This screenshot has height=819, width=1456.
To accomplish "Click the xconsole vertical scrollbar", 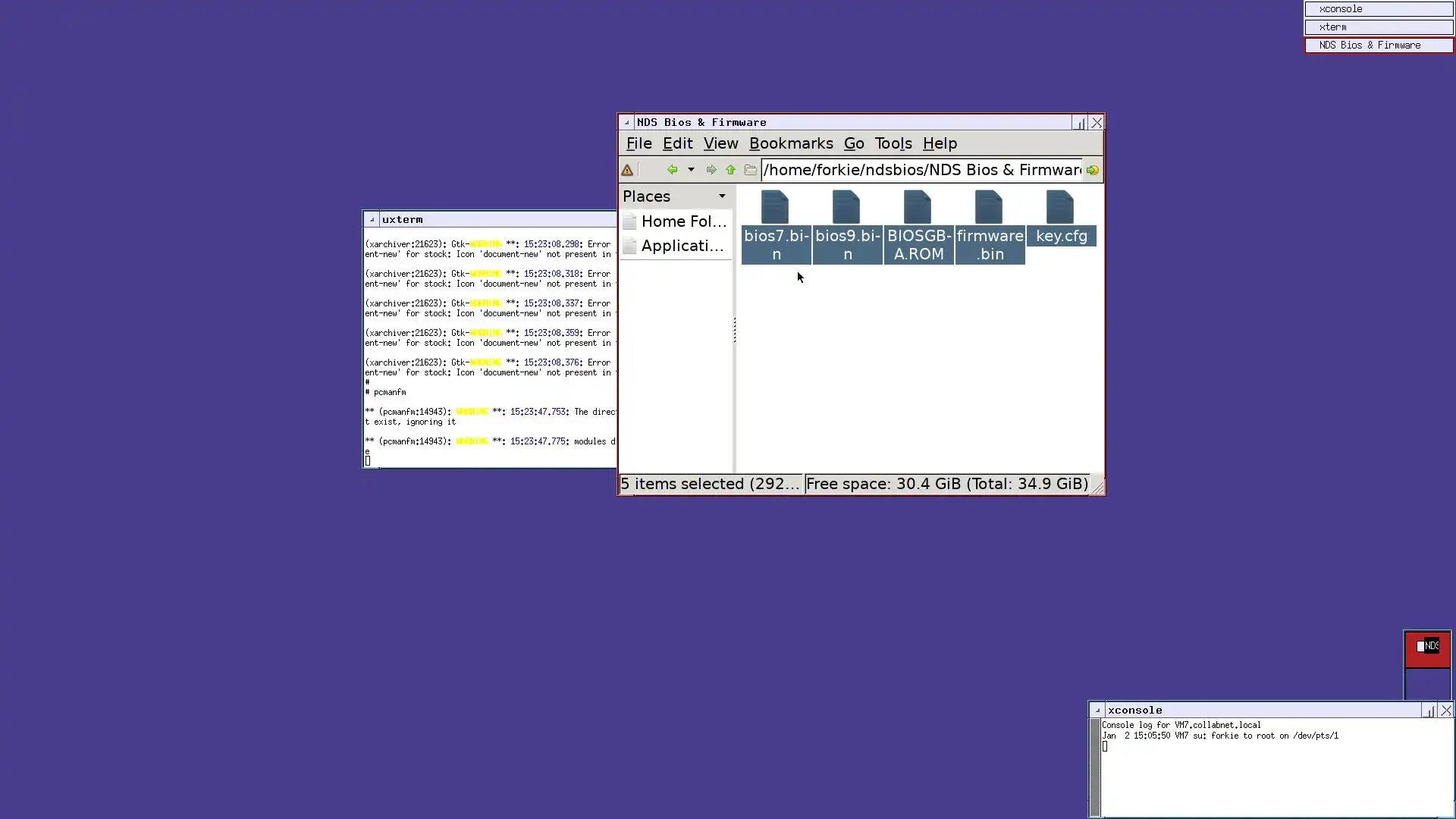I will 1094,767.
